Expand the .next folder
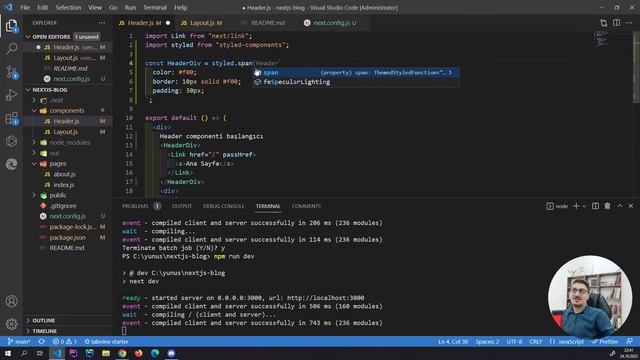 [67, 100]
